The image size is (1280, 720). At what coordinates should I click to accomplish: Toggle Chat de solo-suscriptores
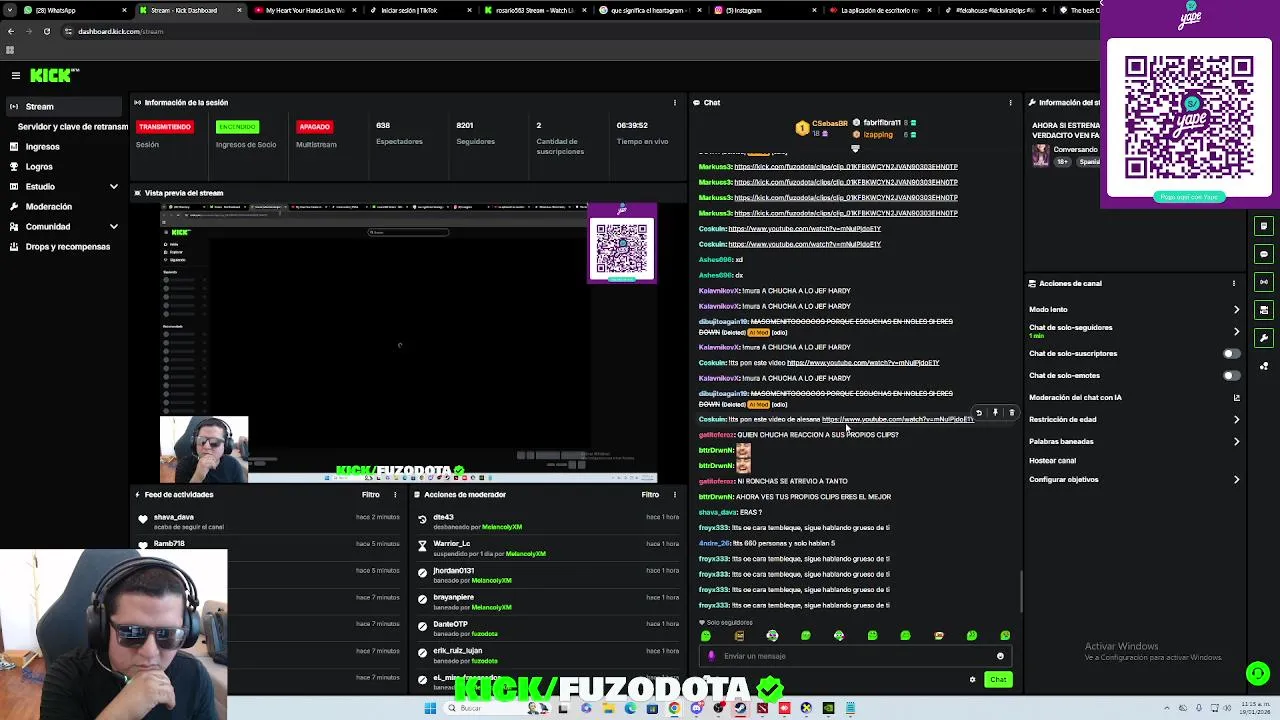pos(1231,353)
